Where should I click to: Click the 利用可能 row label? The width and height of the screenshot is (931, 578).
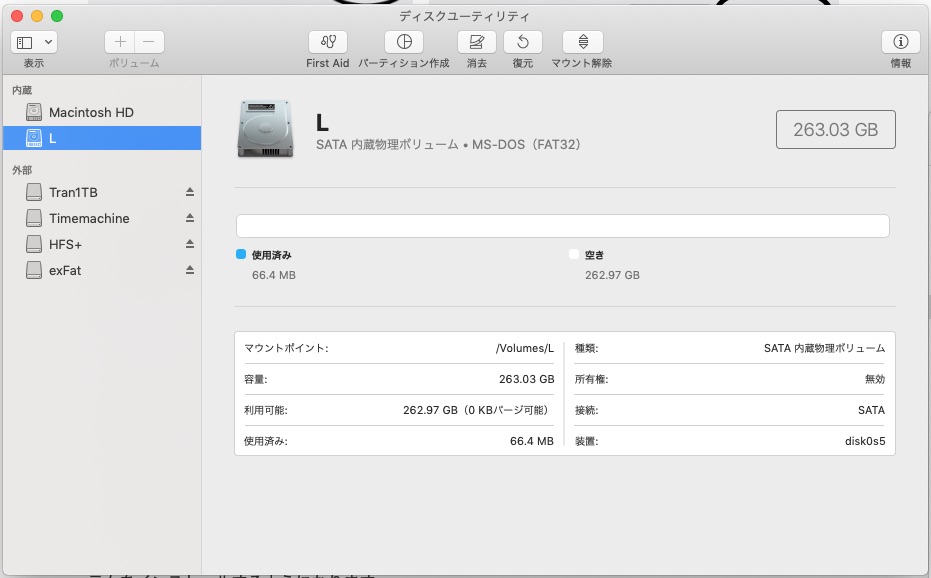click(265, 410)
